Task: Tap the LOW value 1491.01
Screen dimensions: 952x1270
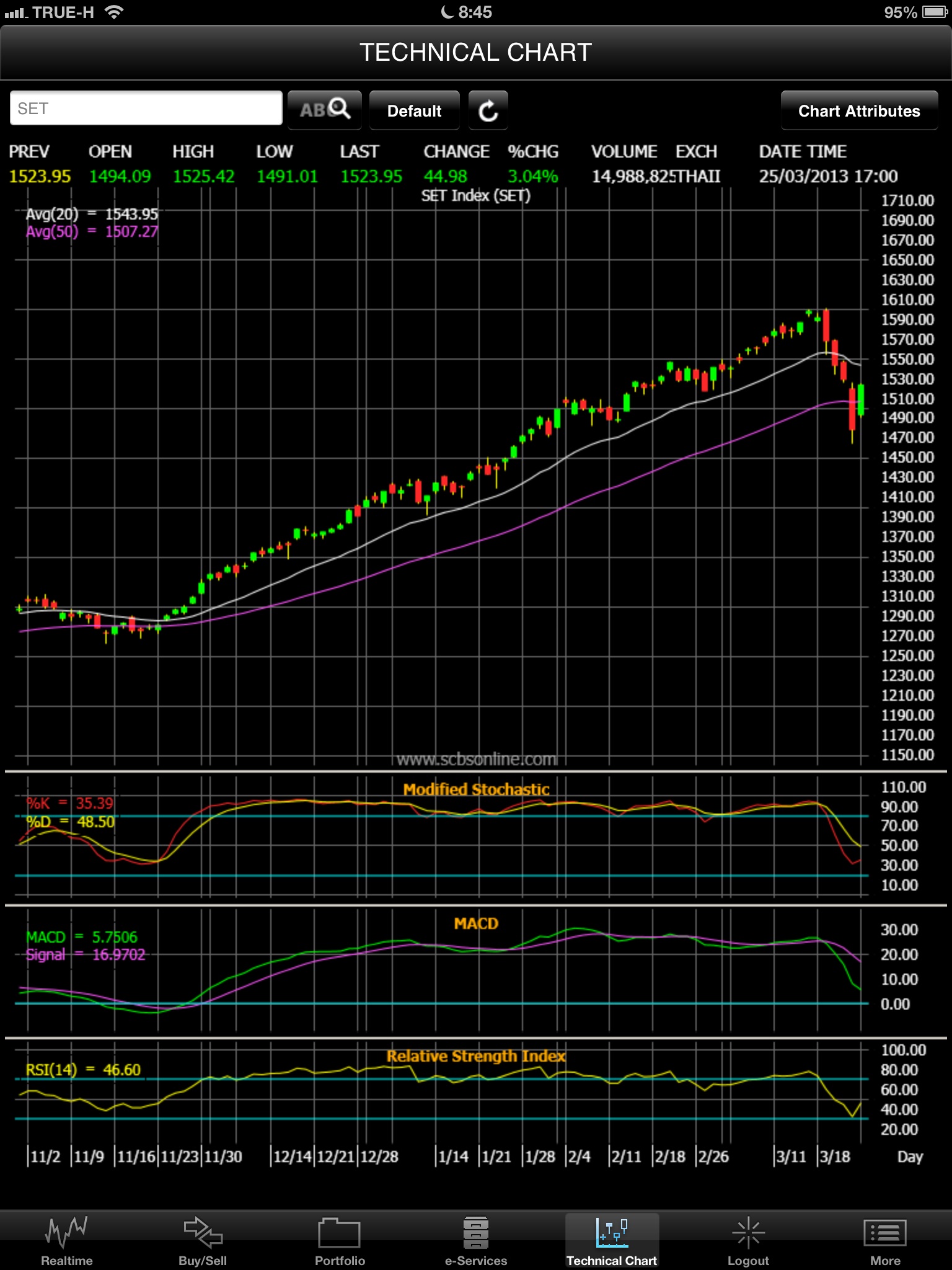Action: pyautogui.click(x=287, y=176)
